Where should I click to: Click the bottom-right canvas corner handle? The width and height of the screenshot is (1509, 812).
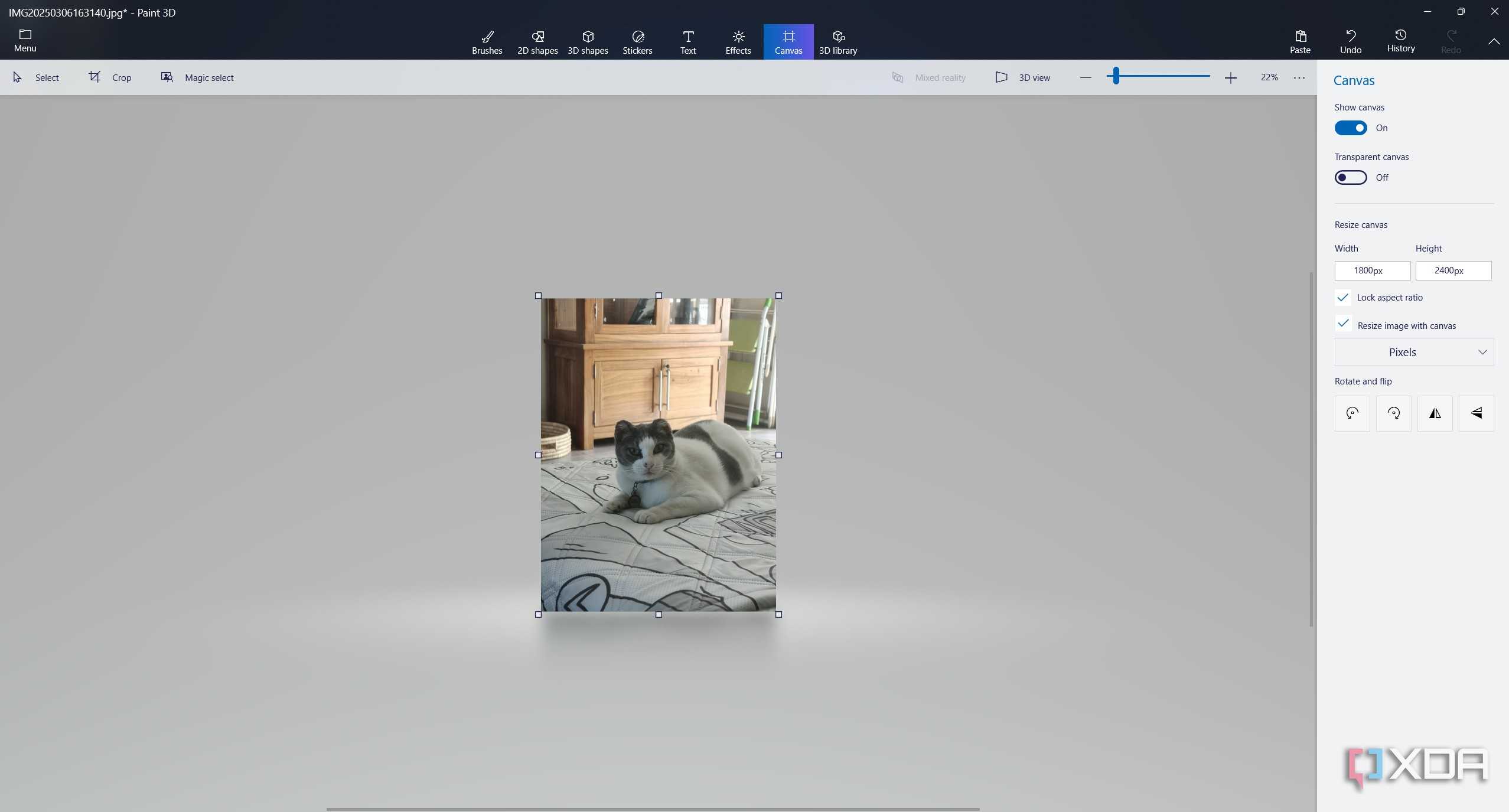tap(778, 615)
